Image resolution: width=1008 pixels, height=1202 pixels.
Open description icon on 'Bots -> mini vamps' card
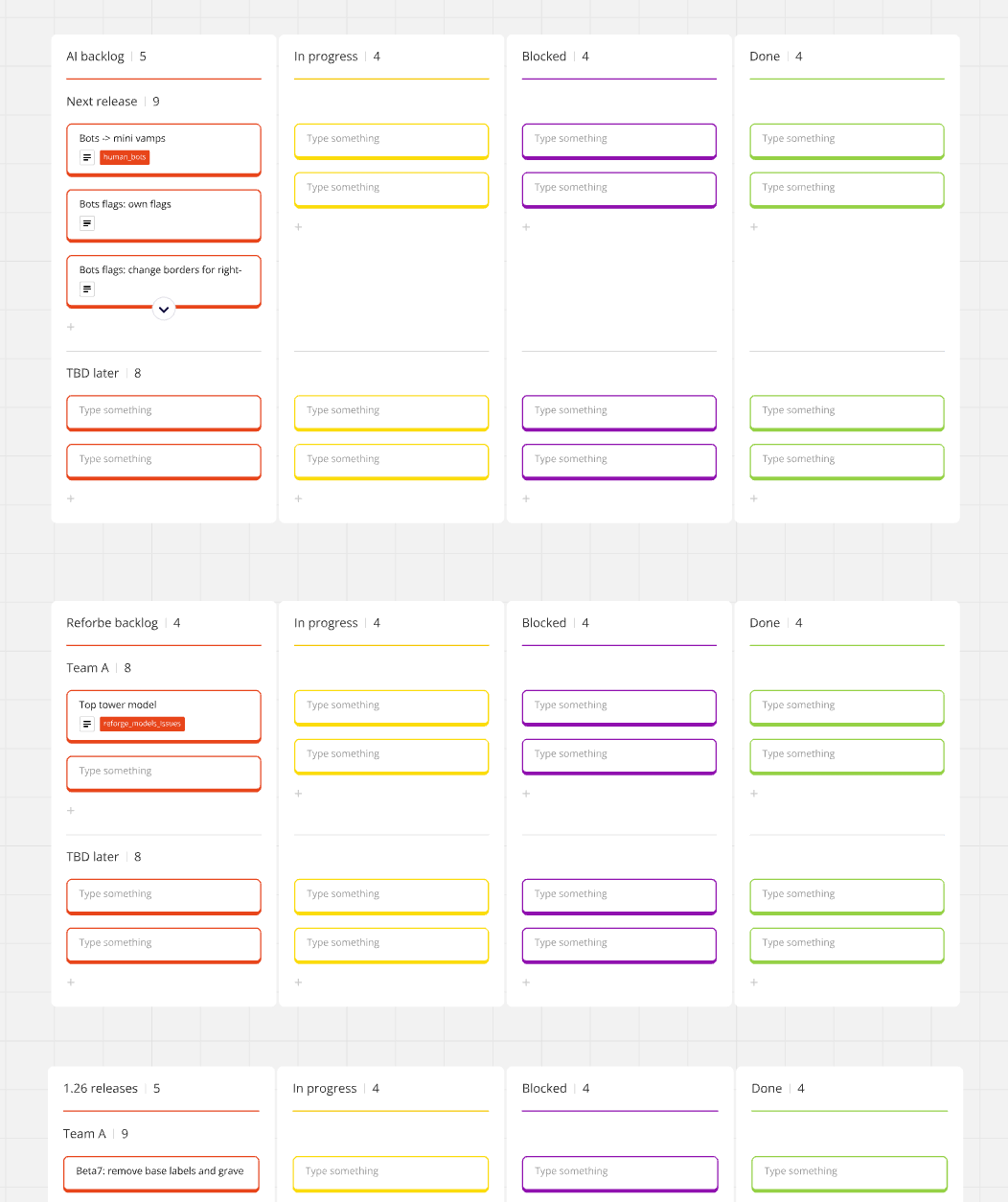[x=87, y=157]
